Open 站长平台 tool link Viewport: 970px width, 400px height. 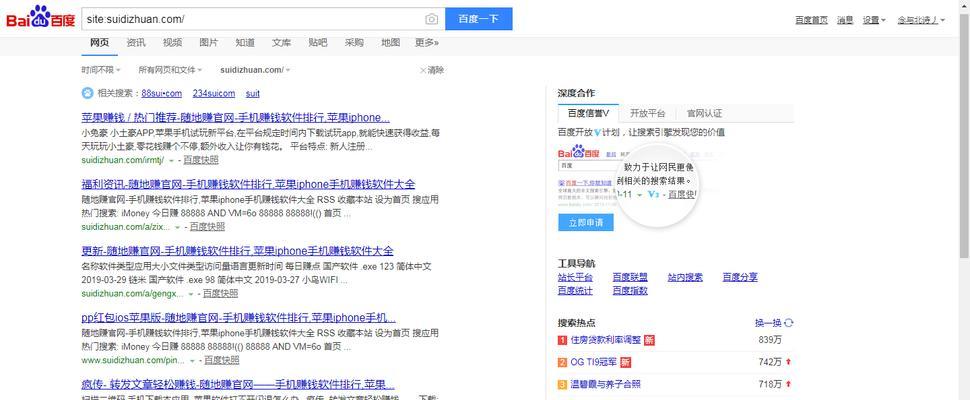pos(575,277)
